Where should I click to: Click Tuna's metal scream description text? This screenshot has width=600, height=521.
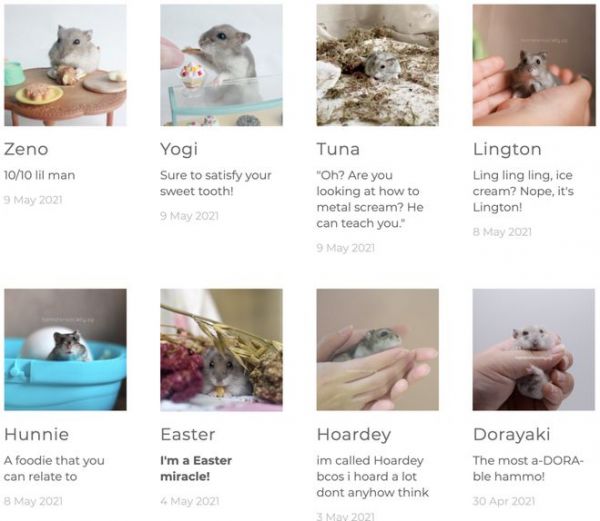pos(370,199)
